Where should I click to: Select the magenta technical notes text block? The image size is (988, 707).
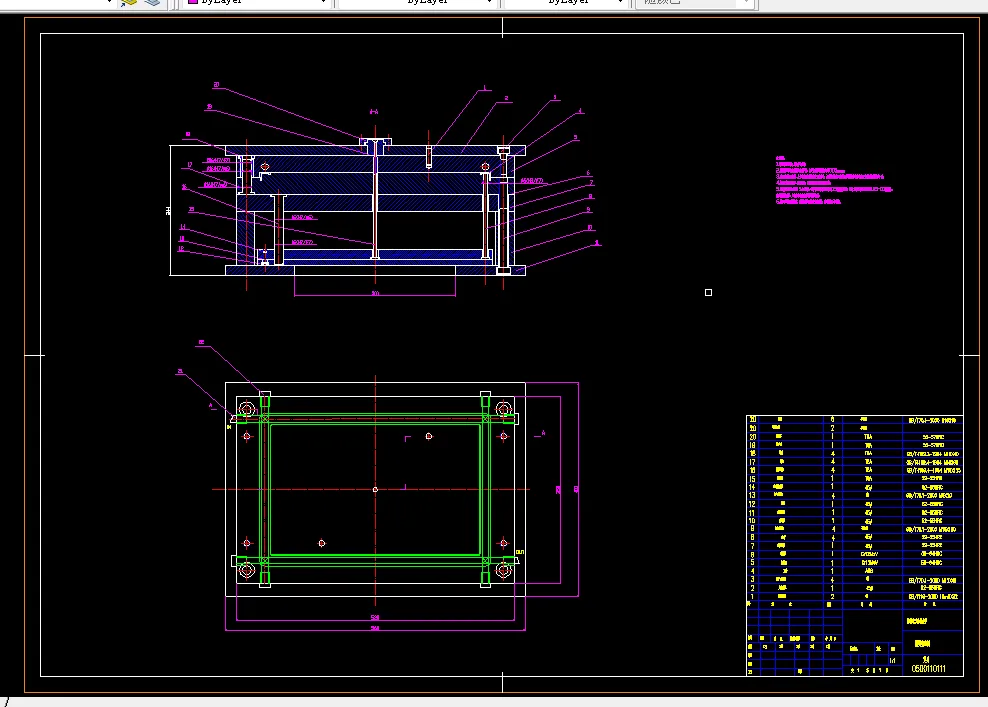point(833,180)
